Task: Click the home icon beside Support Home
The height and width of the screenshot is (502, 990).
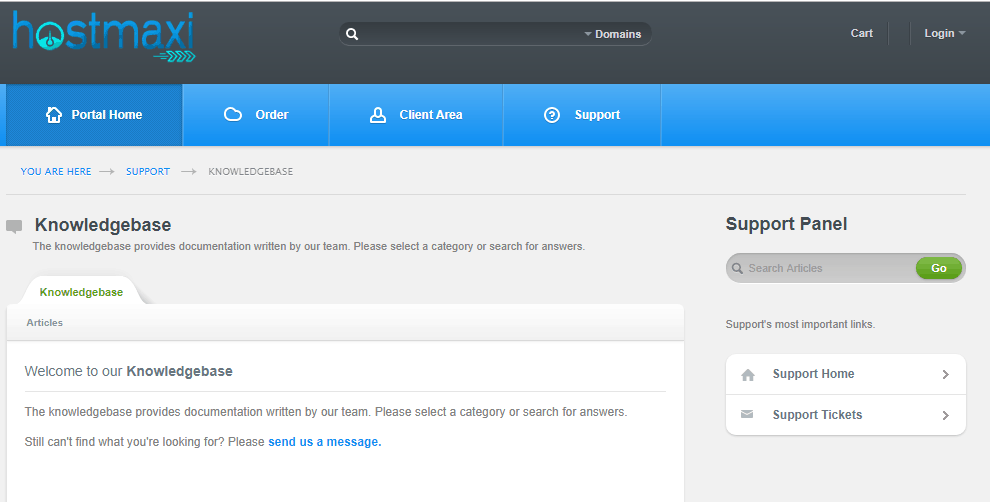Action: click(x=748, y=375)
